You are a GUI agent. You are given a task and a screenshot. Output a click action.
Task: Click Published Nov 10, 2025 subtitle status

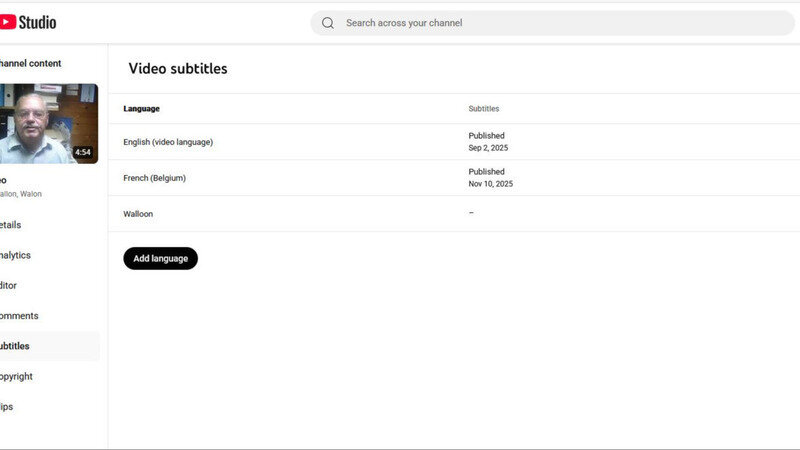pyautogui.click(x=490, y=177)
